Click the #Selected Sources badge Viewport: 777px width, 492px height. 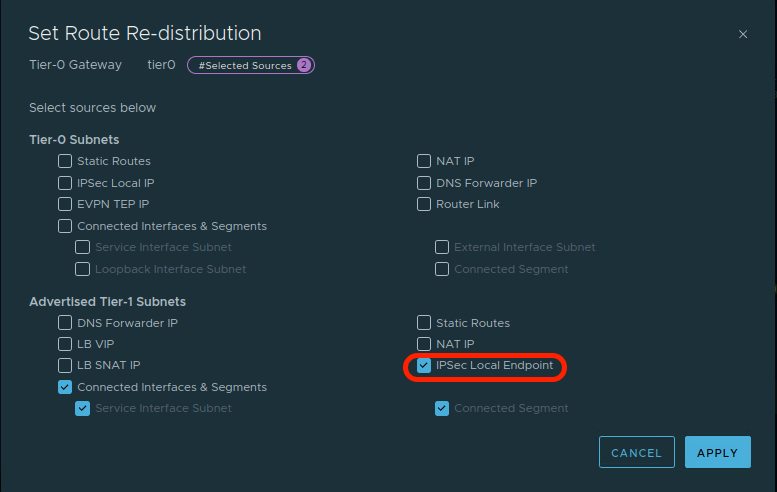pyautogui.click(x=250, y=65)
